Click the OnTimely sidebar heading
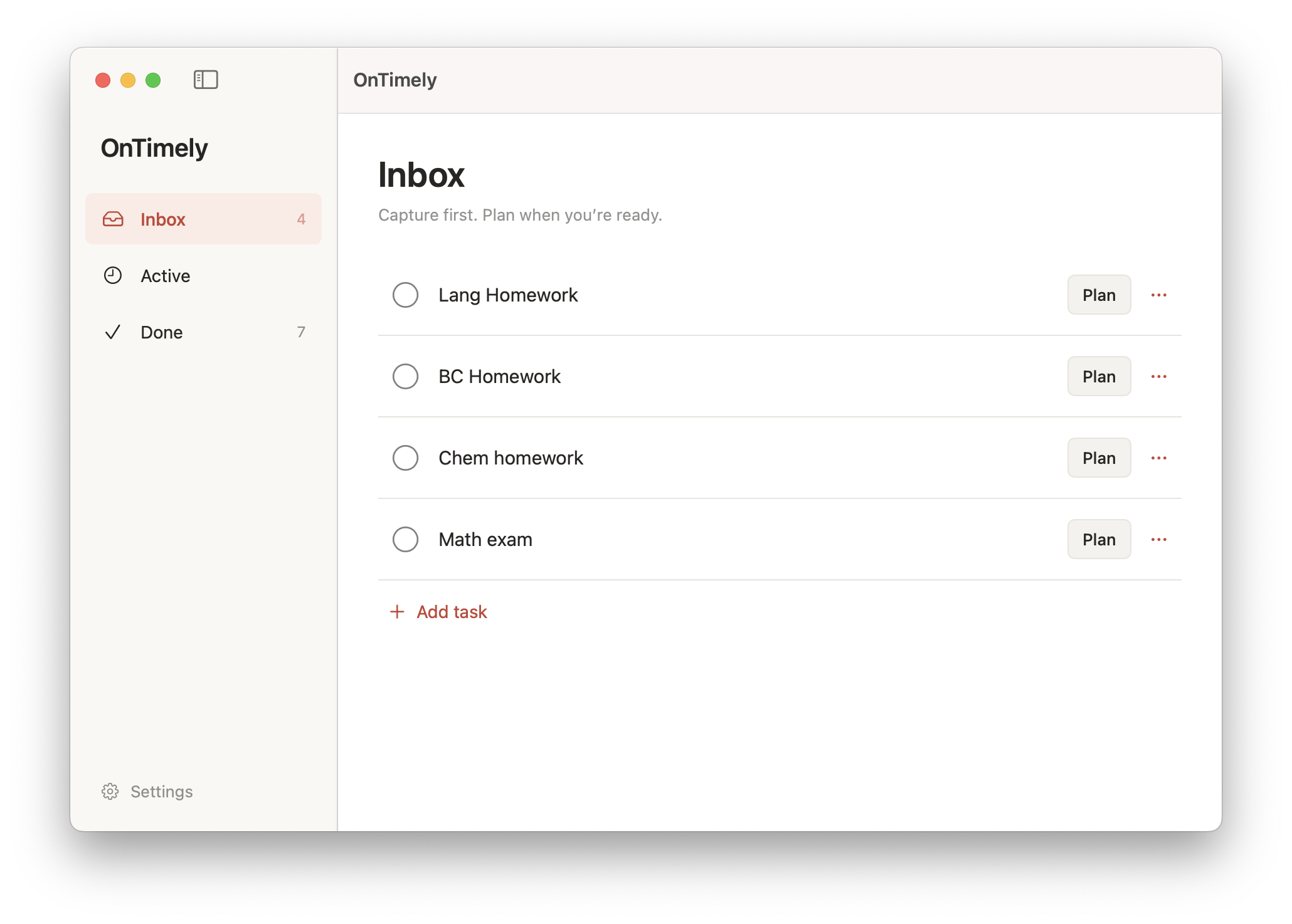This screenshot has height=924, width=1292. pos(154,149)
